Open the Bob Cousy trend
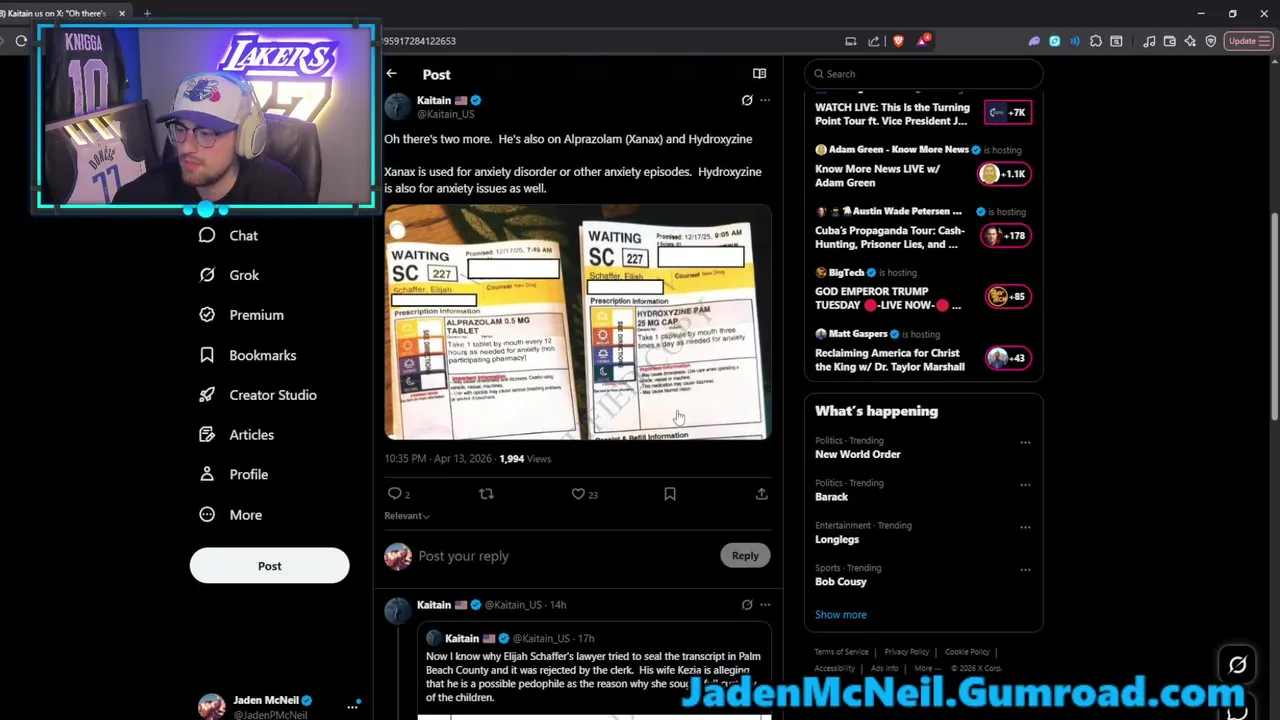The image size is (1280, 720). coord(841,582)
